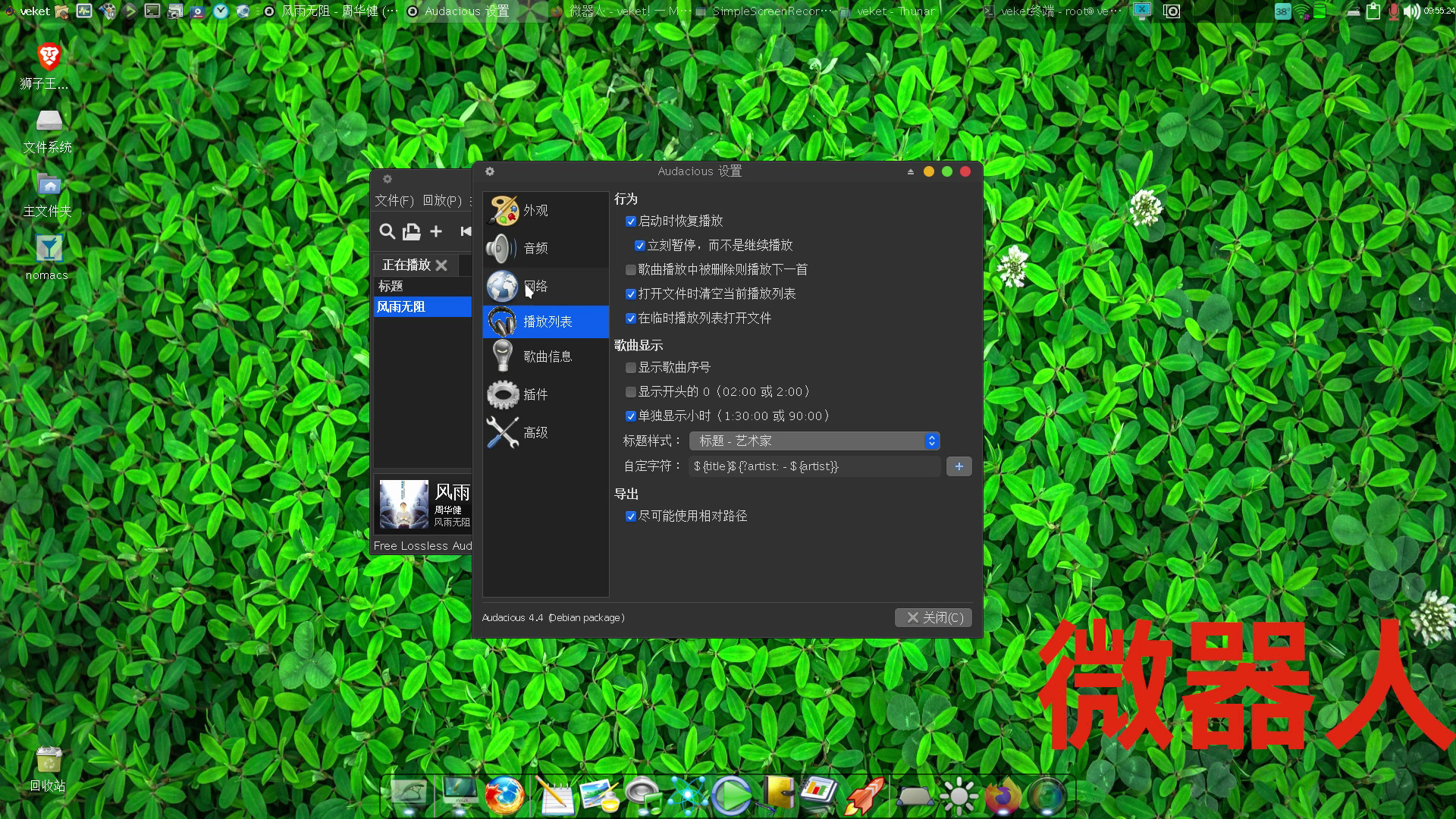
Task: Open the 回收站 recycle bin icon
Action: click(x=49, y=769)
